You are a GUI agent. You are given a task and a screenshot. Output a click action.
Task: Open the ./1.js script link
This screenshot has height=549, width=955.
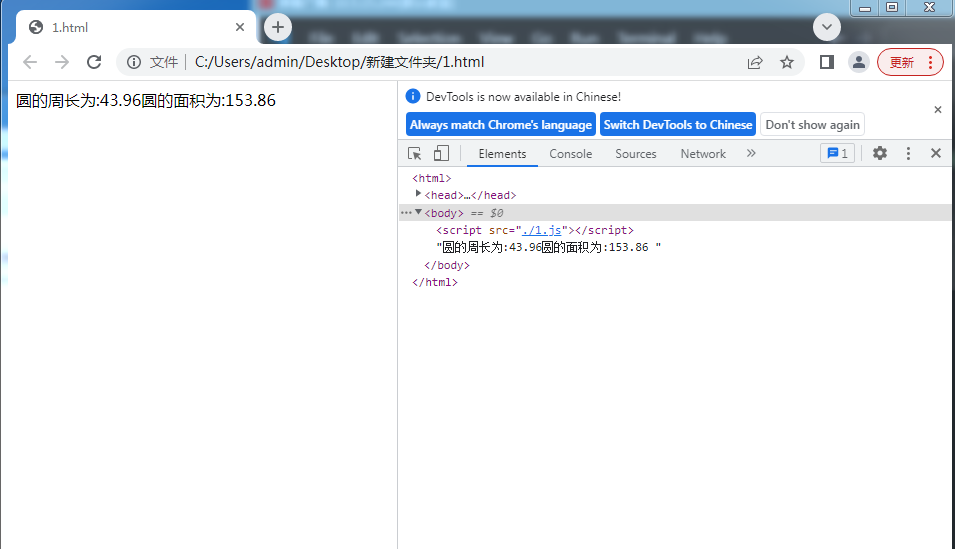(541, 230)
